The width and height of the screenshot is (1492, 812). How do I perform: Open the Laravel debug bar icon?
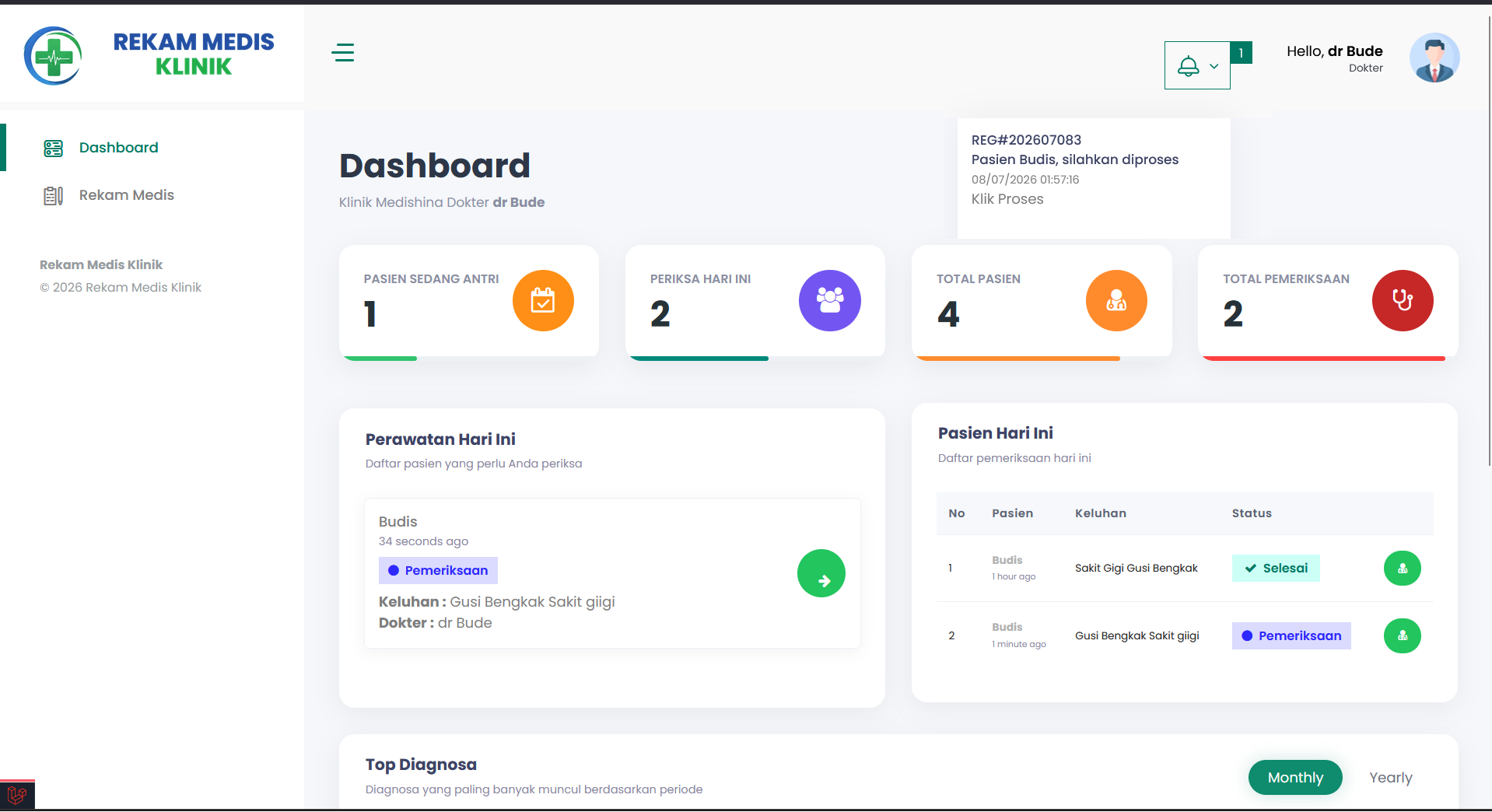click(x=17, y=796)
